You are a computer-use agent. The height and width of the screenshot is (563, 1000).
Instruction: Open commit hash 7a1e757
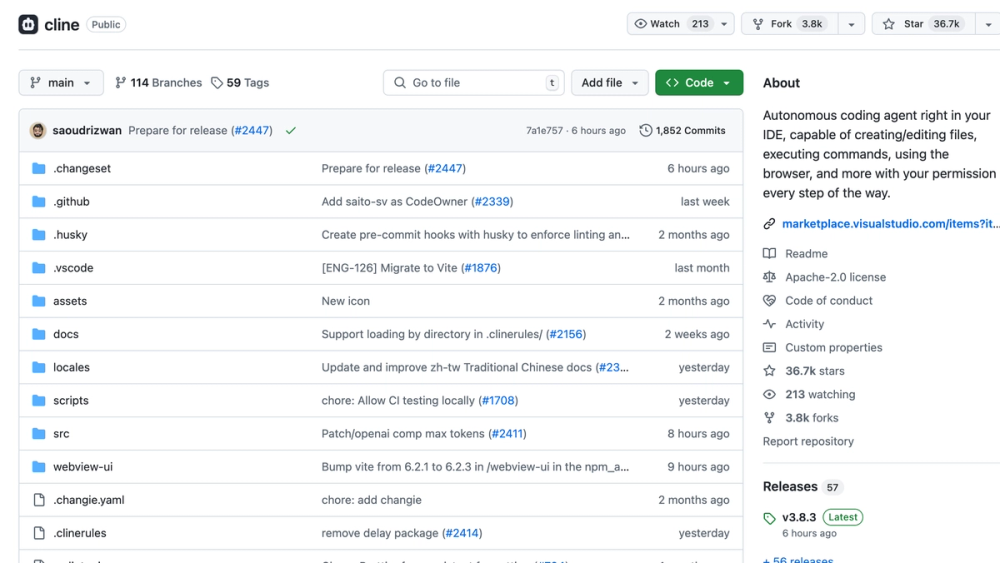point(544,131)
